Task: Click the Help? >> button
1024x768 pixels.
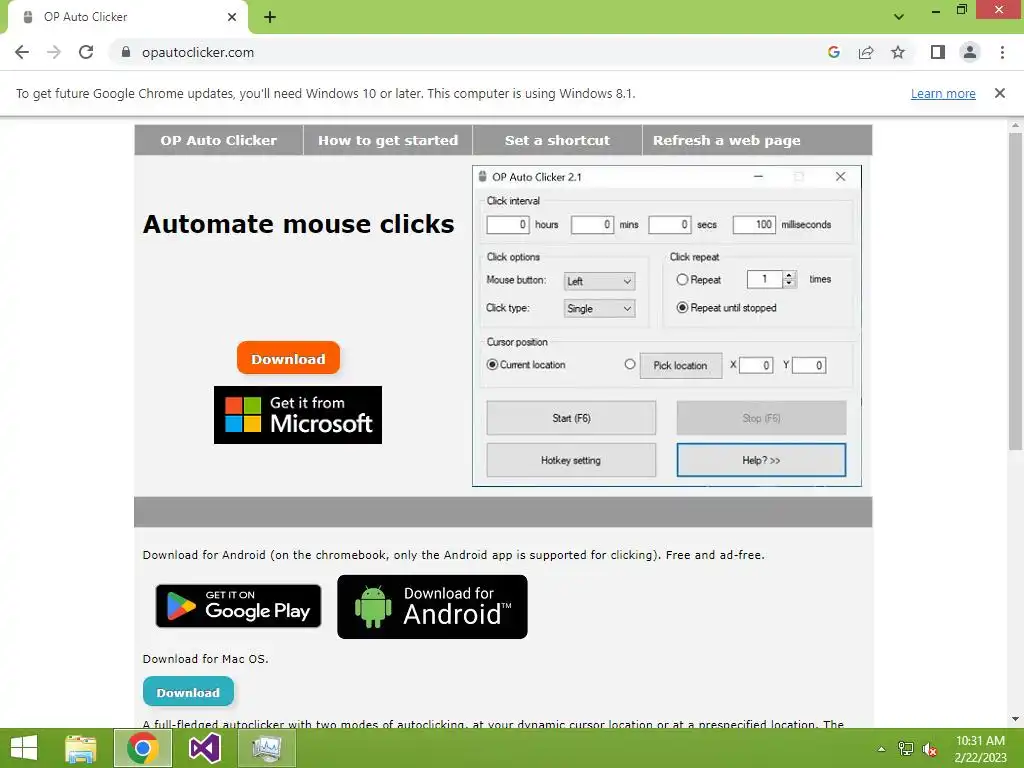Action: point(761,460)
